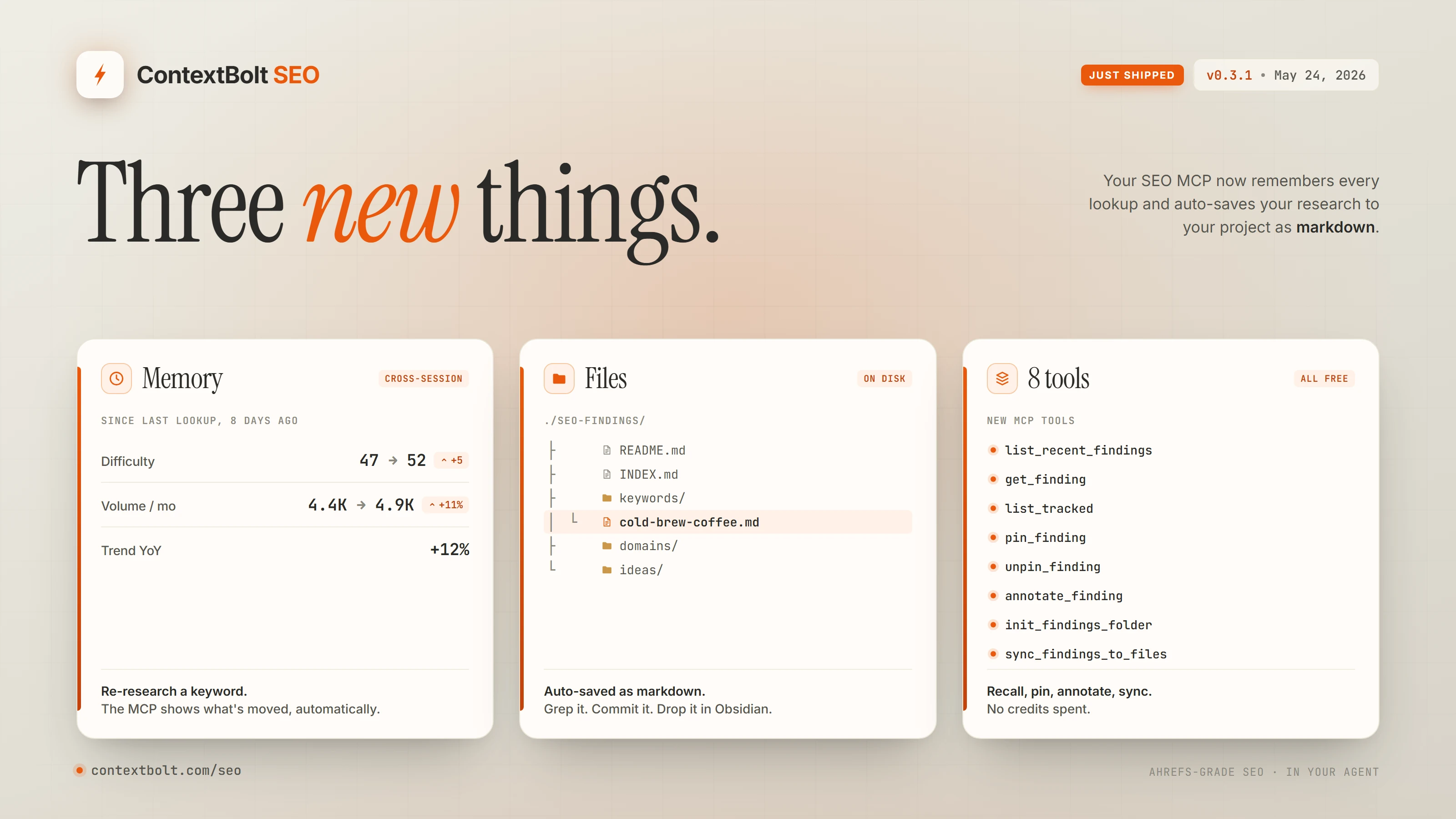The image size is (1456, 819).
Task: Click the pin_finding tool name
Action: [x=1045, y=537]
